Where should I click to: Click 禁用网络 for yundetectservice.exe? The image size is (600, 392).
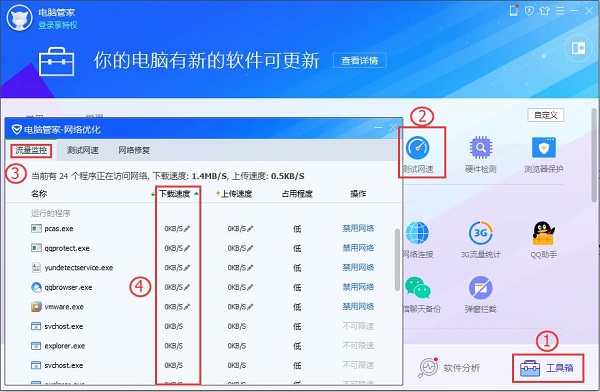point(358,268)
